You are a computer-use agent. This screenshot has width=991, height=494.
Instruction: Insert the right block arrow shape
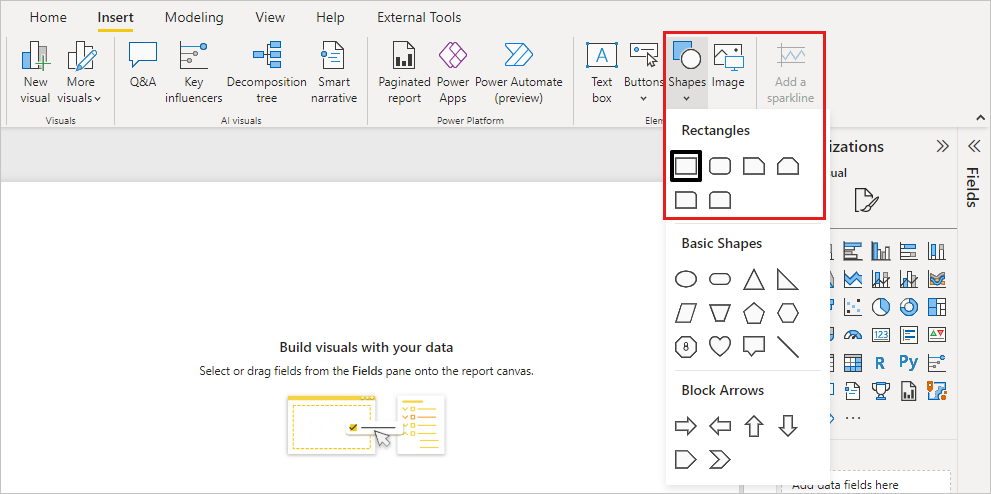(686, 427)
